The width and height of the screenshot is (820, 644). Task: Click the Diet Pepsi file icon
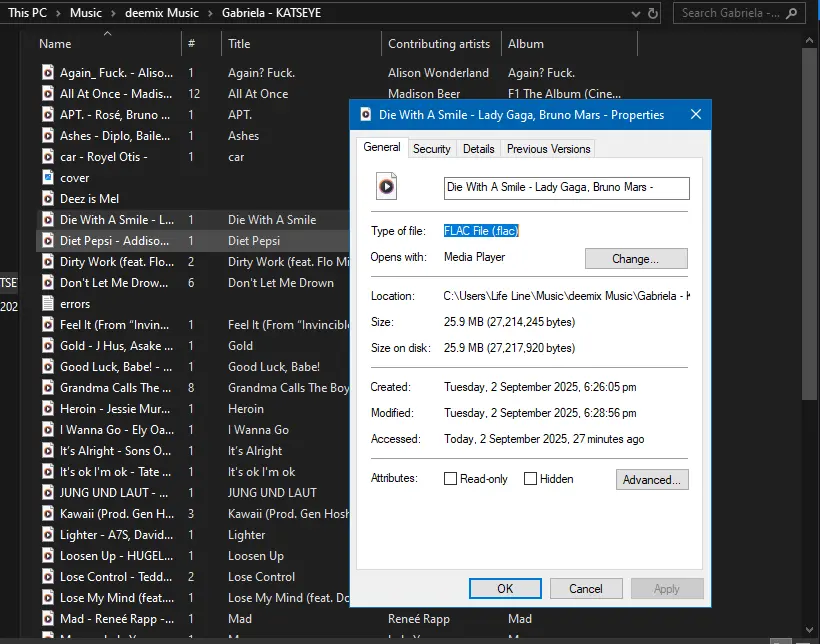[48, 241]
